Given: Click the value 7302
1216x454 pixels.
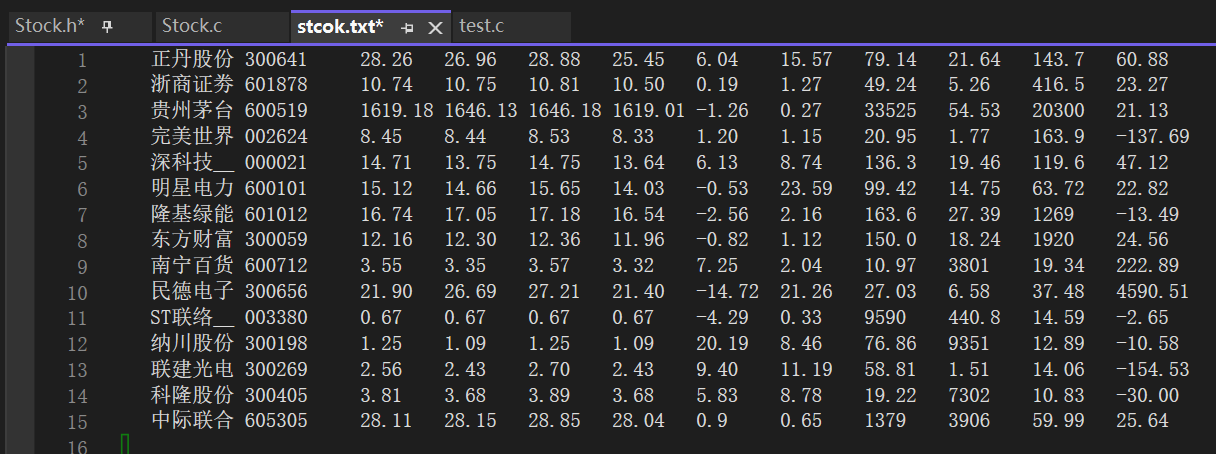Looking at the screenshot, I should tap(970, 396).
